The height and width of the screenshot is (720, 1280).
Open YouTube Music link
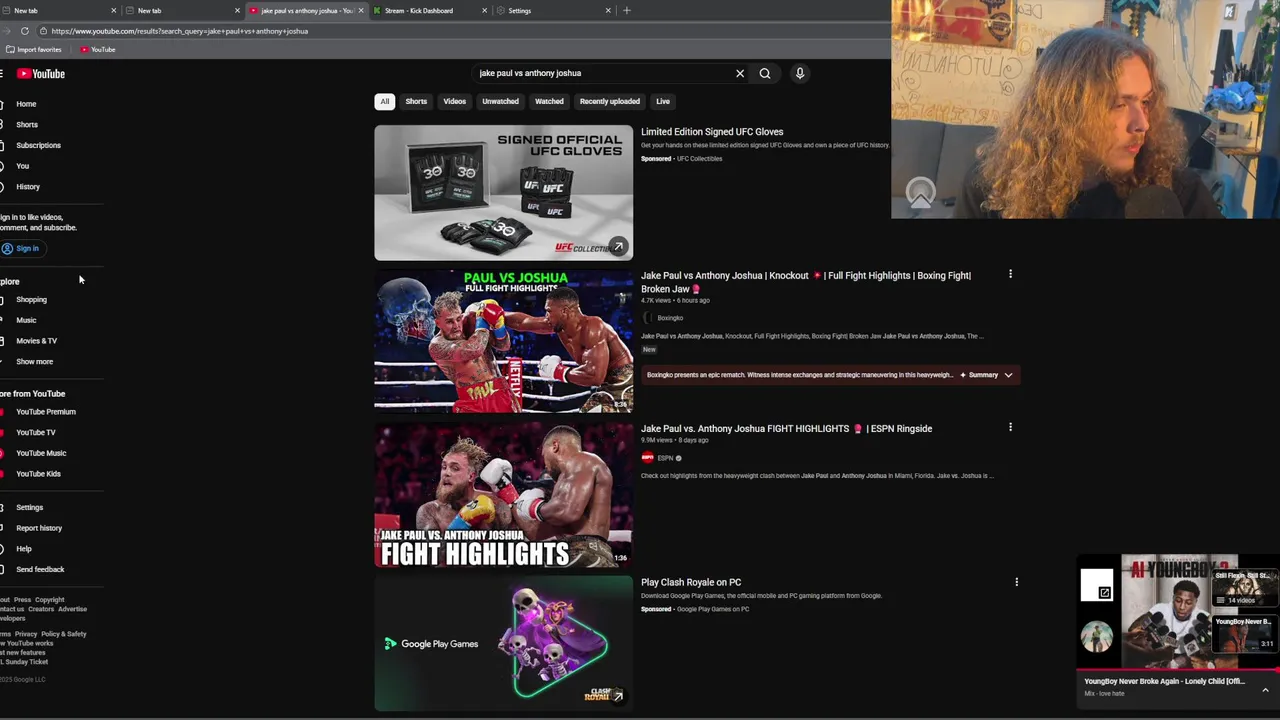click(41, 453)
